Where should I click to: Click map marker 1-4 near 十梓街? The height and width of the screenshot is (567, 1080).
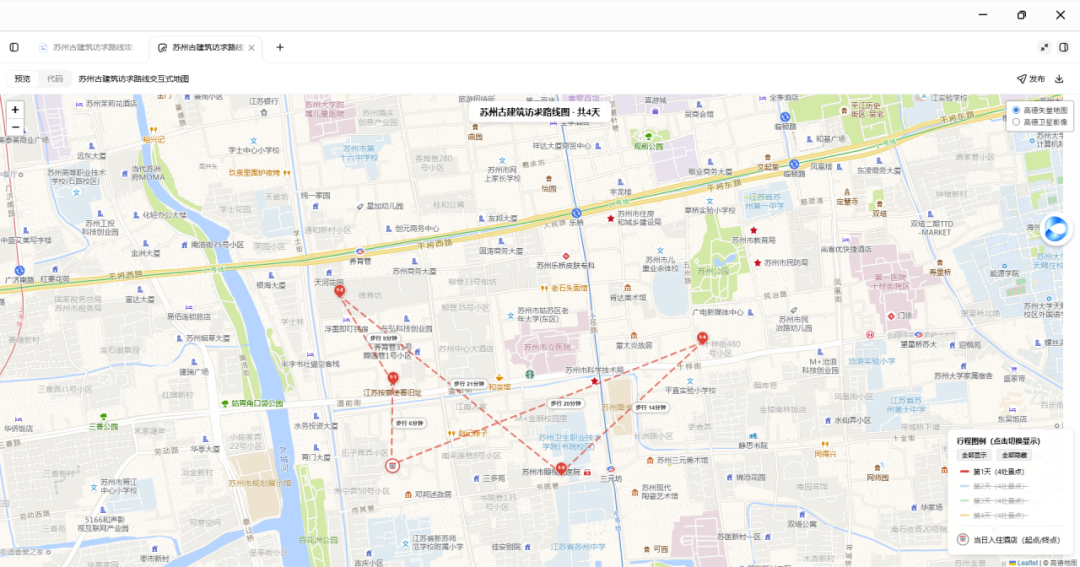point(702,338)
